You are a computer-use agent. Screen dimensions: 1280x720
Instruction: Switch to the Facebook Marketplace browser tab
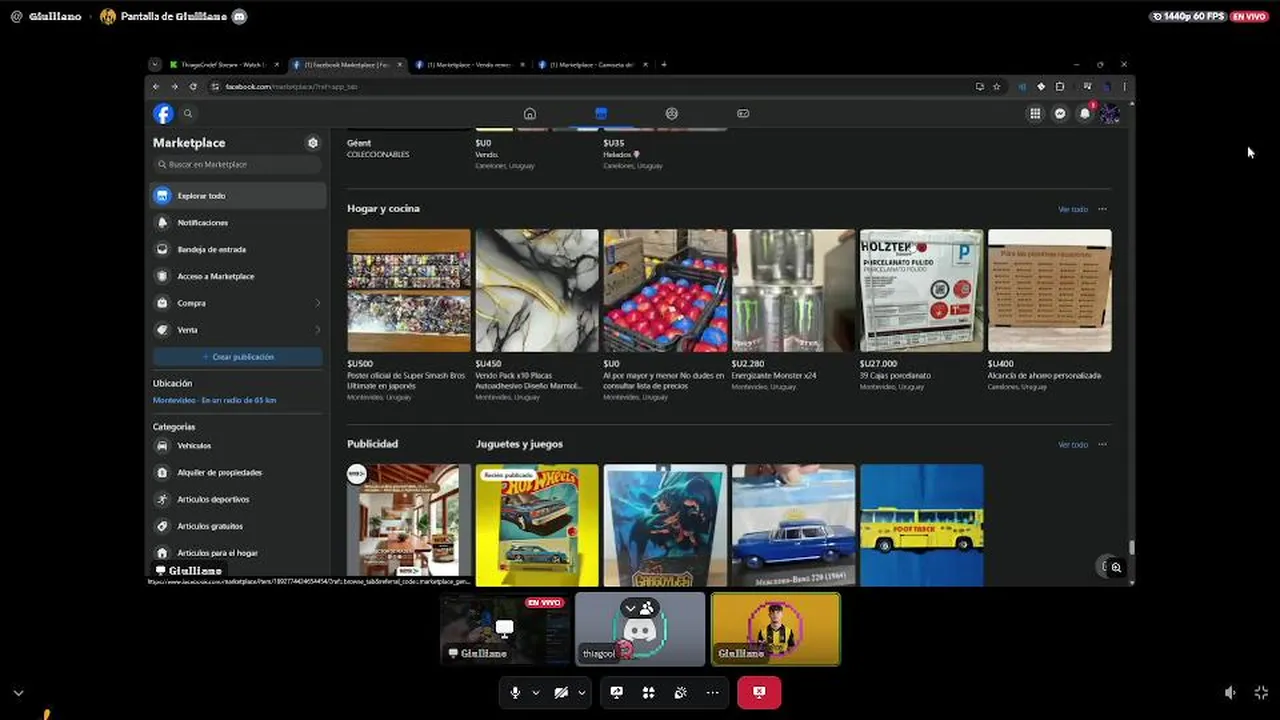[347, 65]
